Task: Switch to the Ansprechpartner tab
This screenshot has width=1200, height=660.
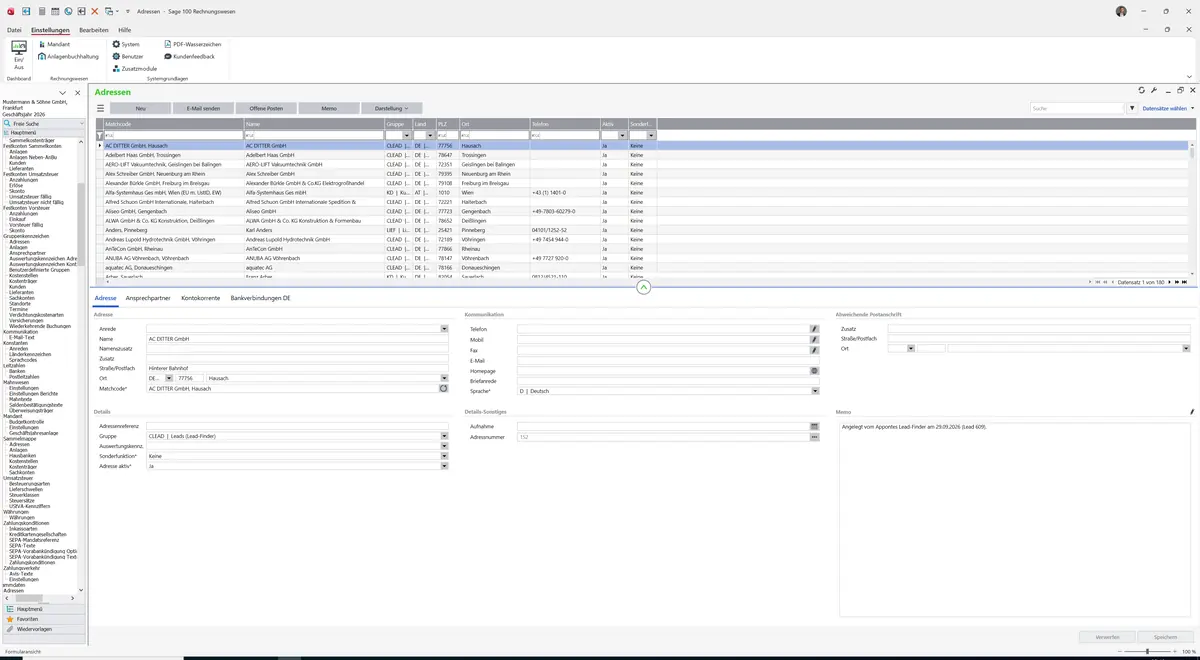Action: 148,298
